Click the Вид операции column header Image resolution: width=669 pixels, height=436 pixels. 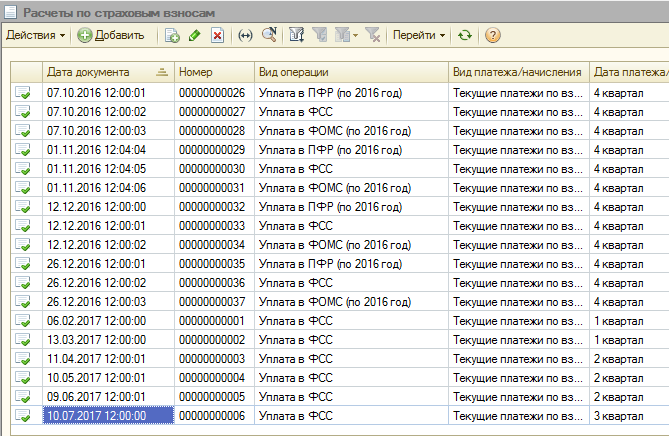(x=350, y=72)
